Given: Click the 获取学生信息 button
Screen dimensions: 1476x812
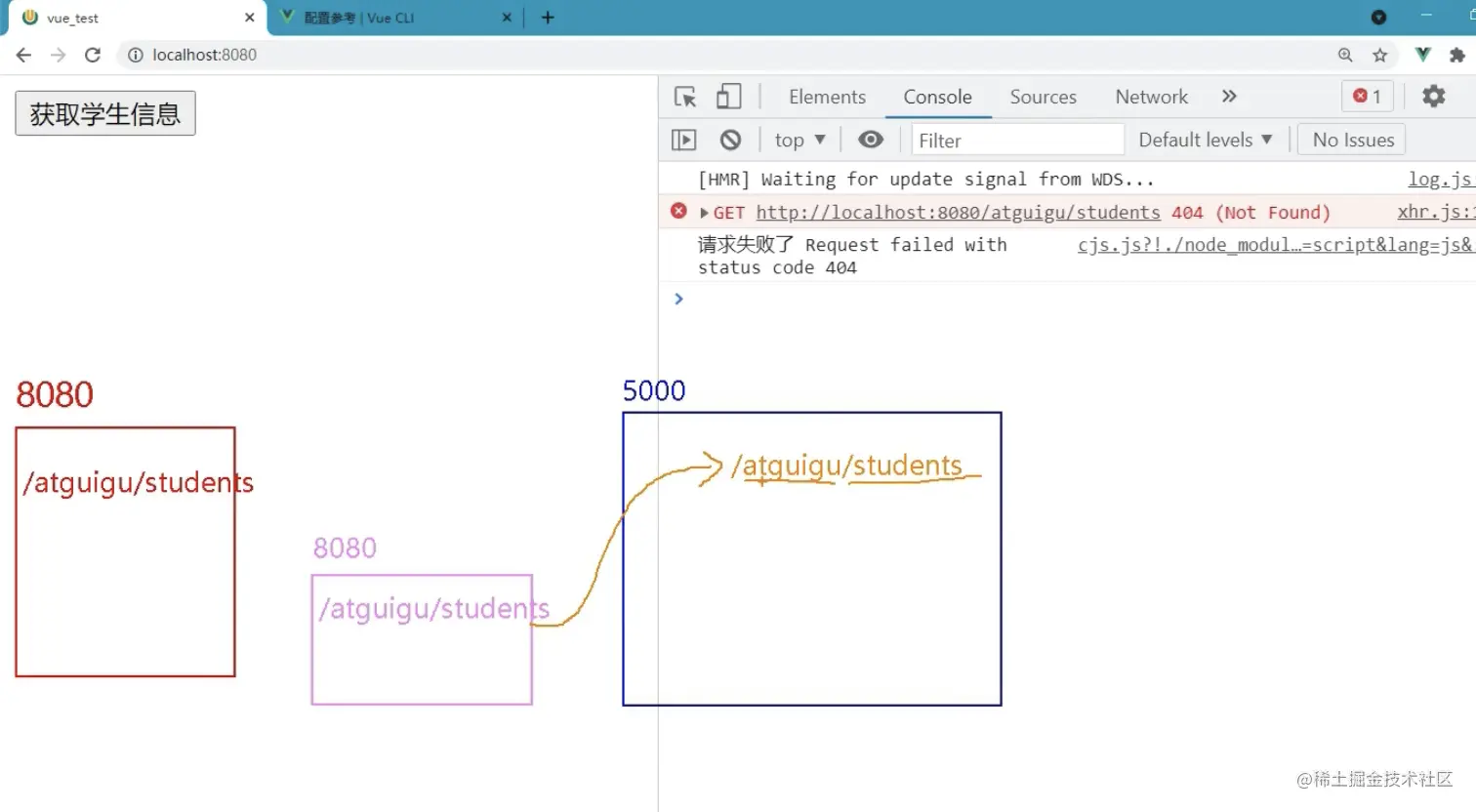Looking at the screenshot, I should 105,113.
